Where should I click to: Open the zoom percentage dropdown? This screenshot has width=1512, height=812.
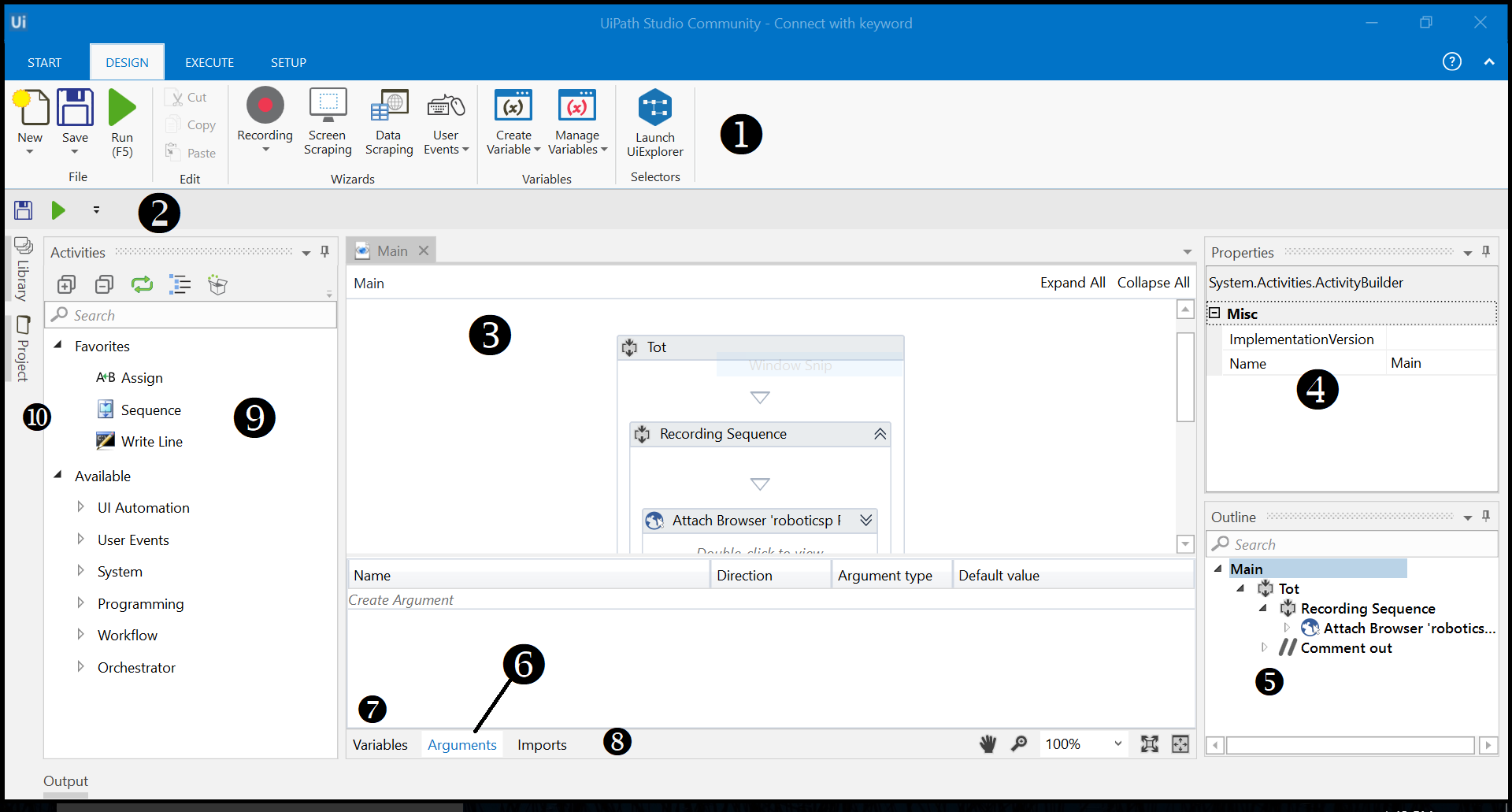tap(1117, 743)
